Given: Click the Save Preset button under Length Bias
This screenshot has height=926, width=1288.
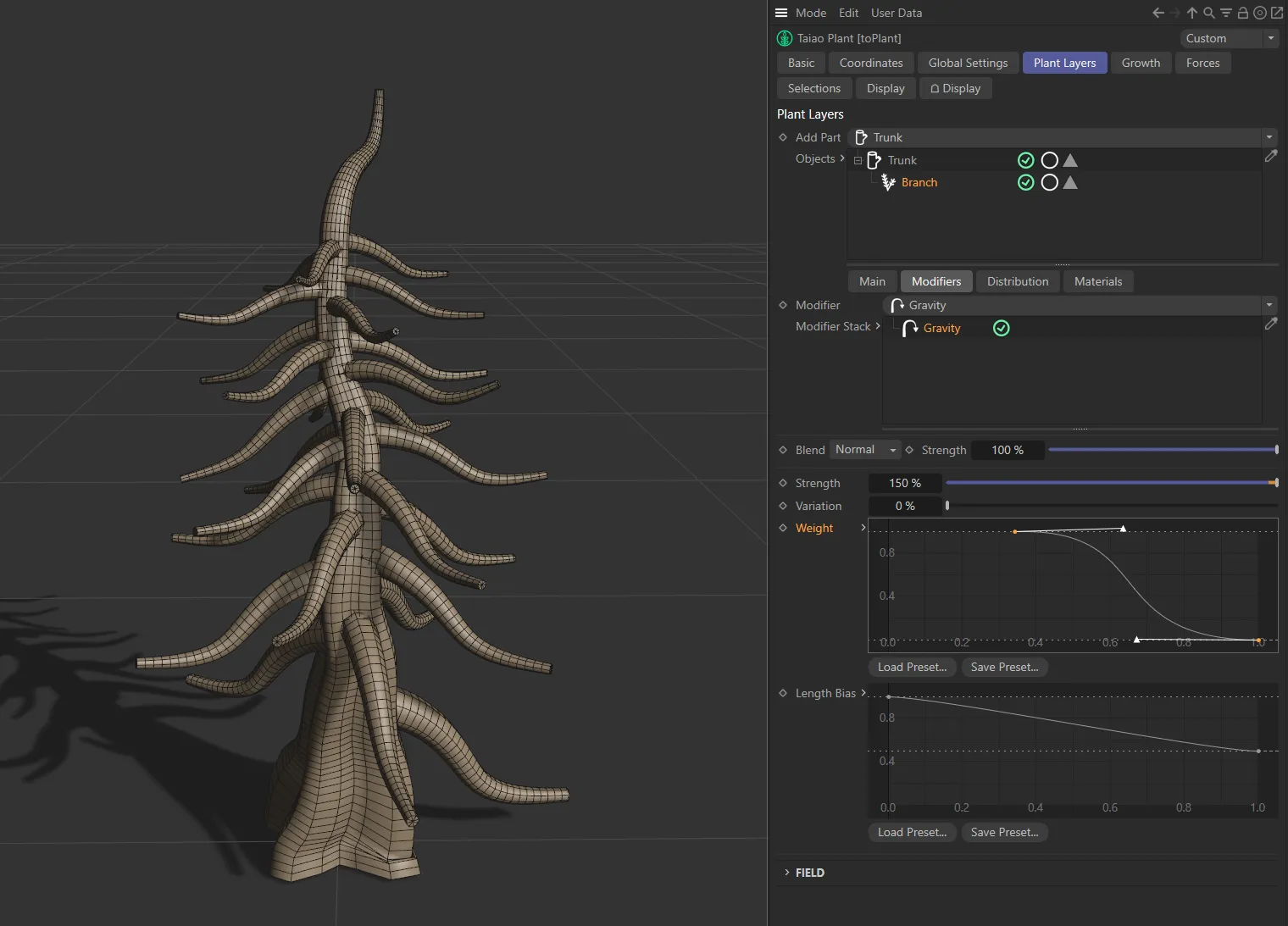Looking at the screenshot, I should click(x=1004, y=832).
